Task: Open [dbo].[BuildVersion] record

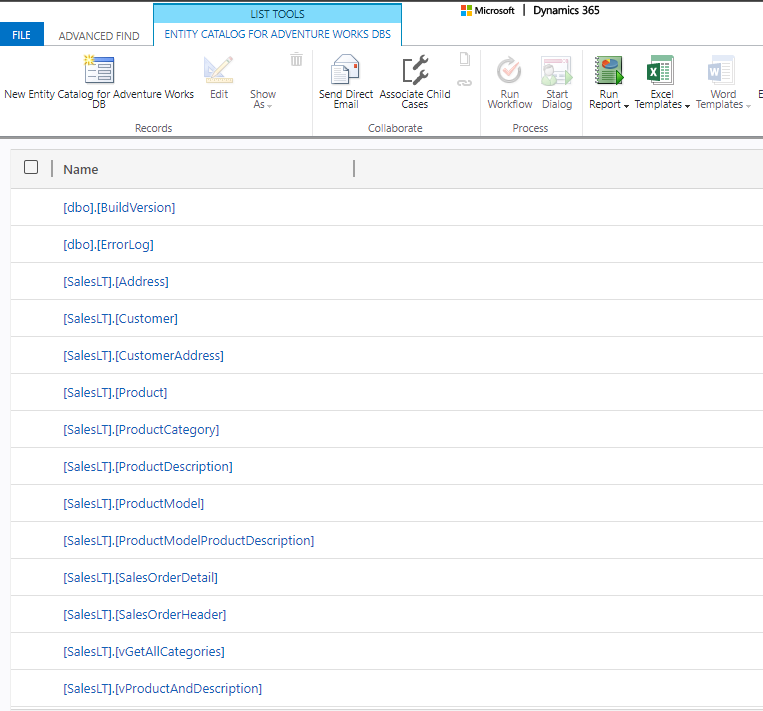Action: [x=119, y=208]
